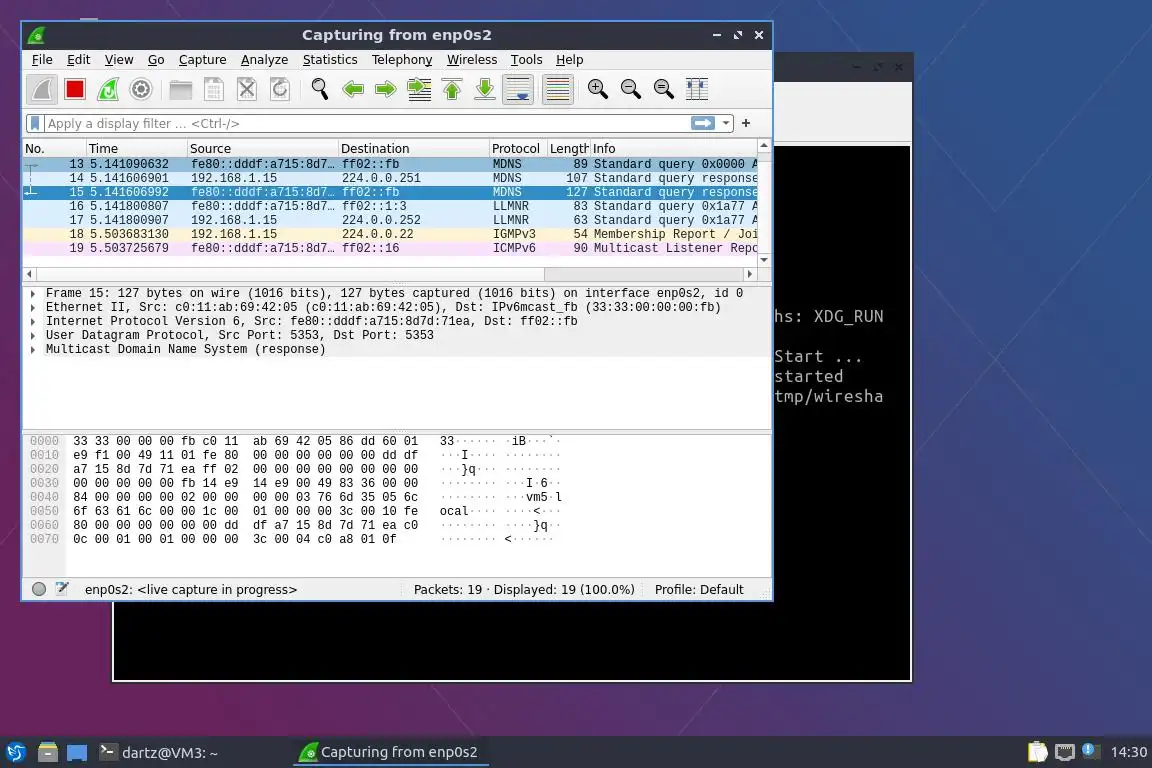Screen dimensions: 1152x768
Task: Toggle auto scroll during live capture
Action: tap(518, 90)
